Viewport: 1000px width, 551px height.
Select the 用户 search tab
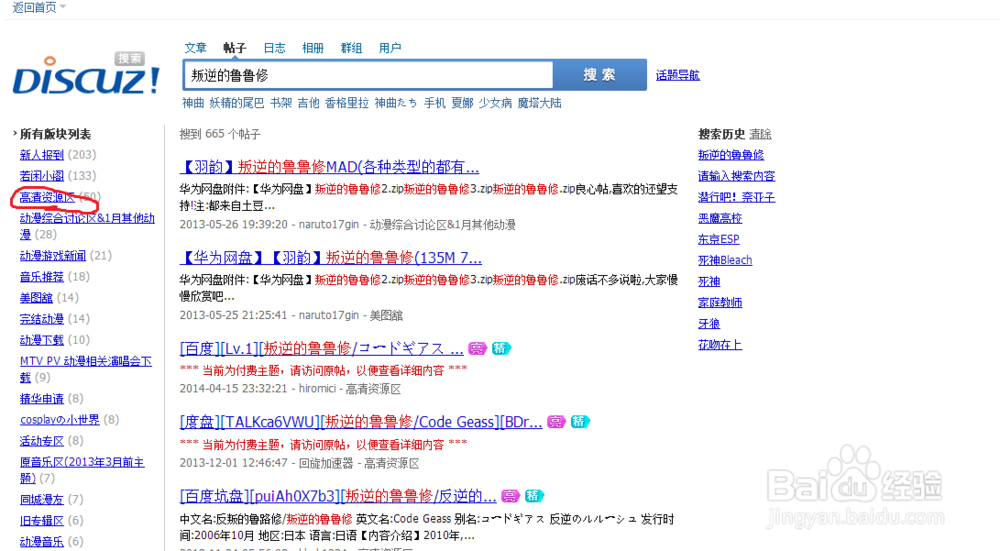point(390,48)
